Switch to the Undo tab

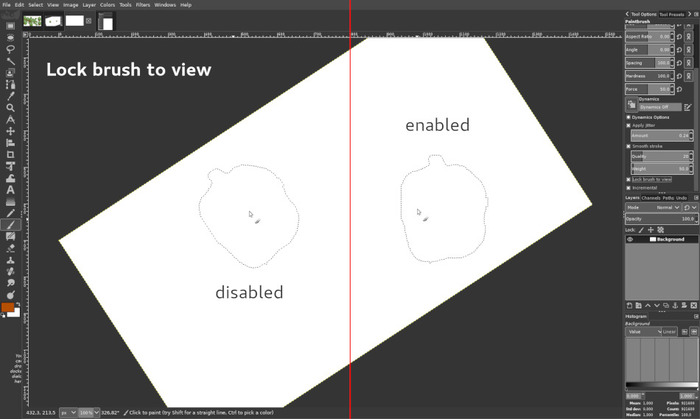click(681, 198)
